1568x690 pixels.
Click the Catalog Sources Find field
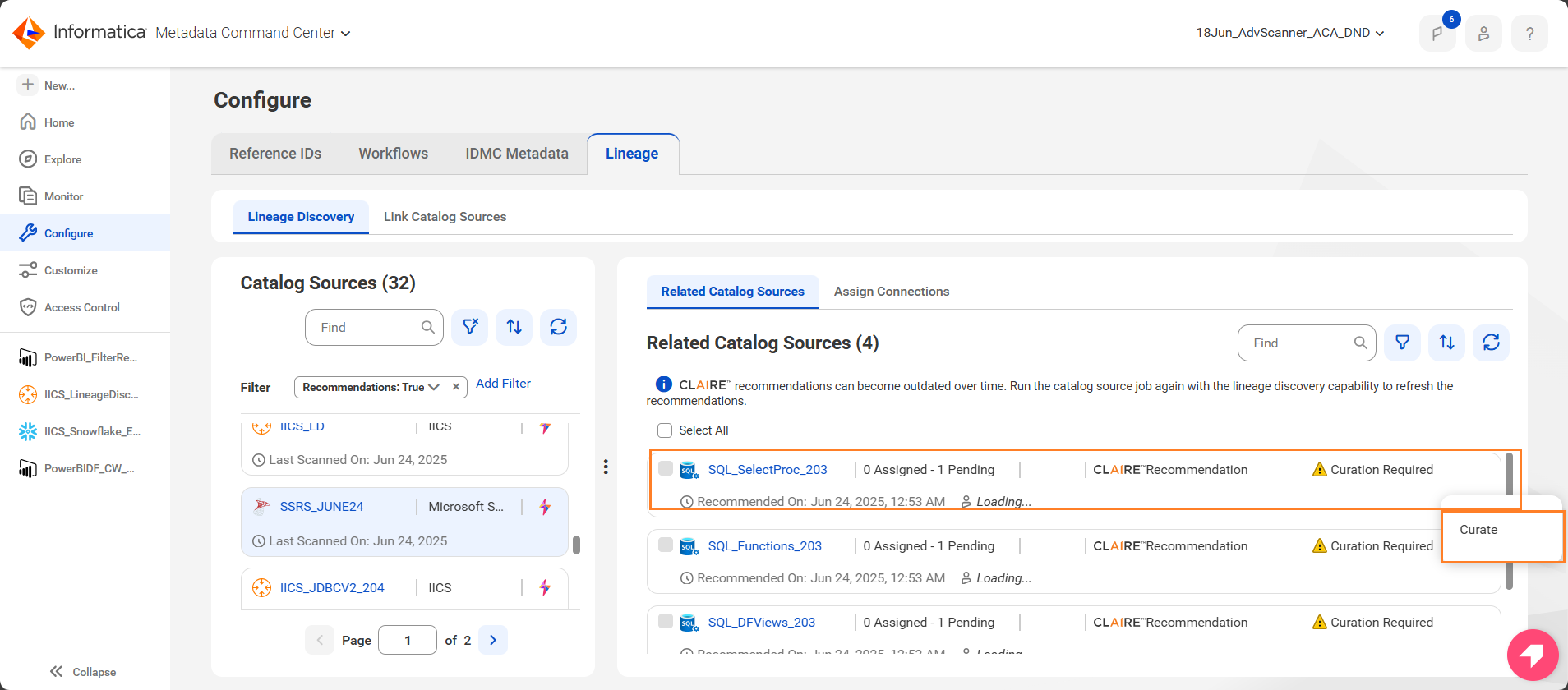[374, 327]
